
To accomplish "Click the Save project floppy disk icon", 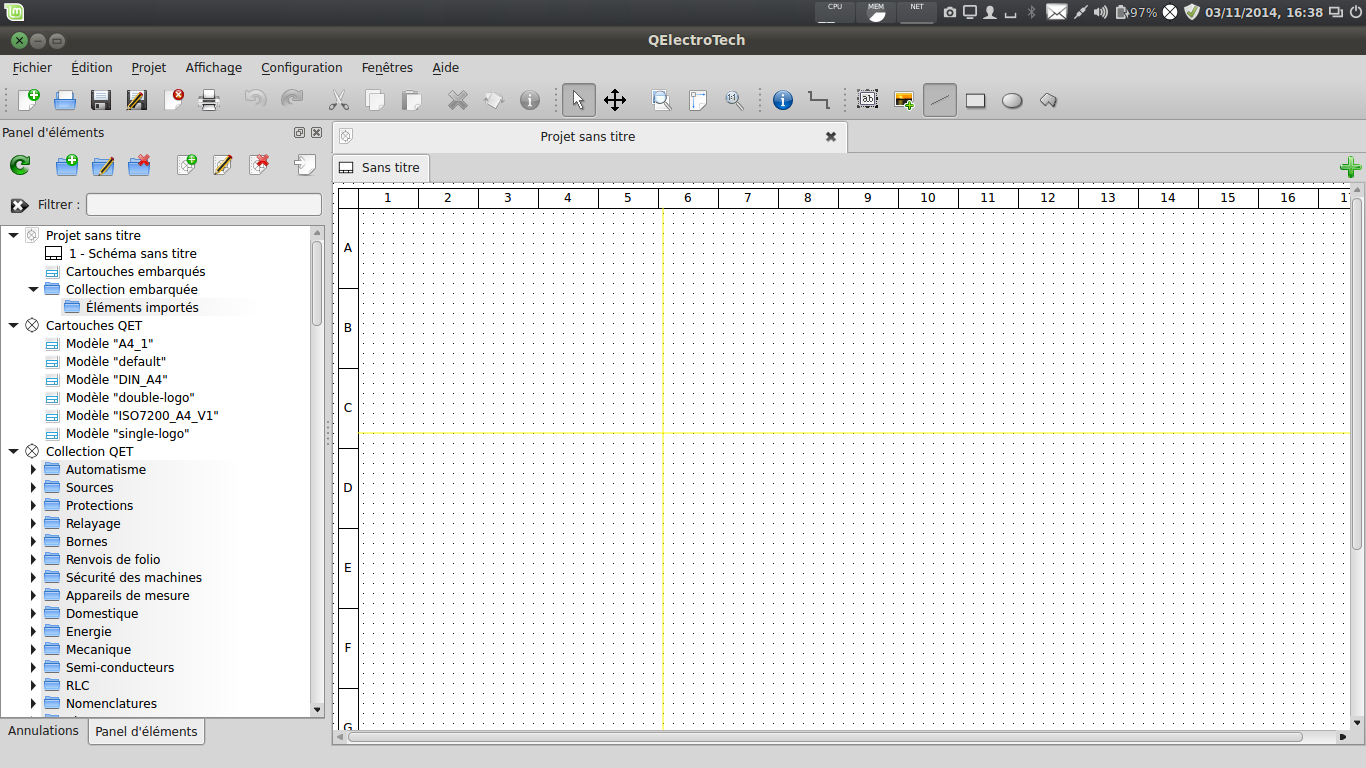I will (101, 100).
